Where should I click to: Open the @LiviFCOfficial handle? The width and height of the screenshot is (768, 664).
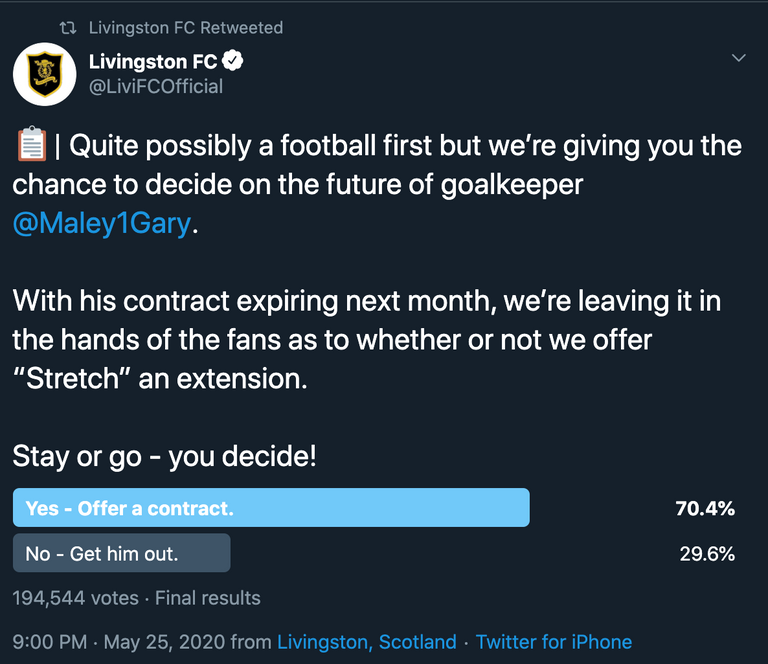point(155,86)
